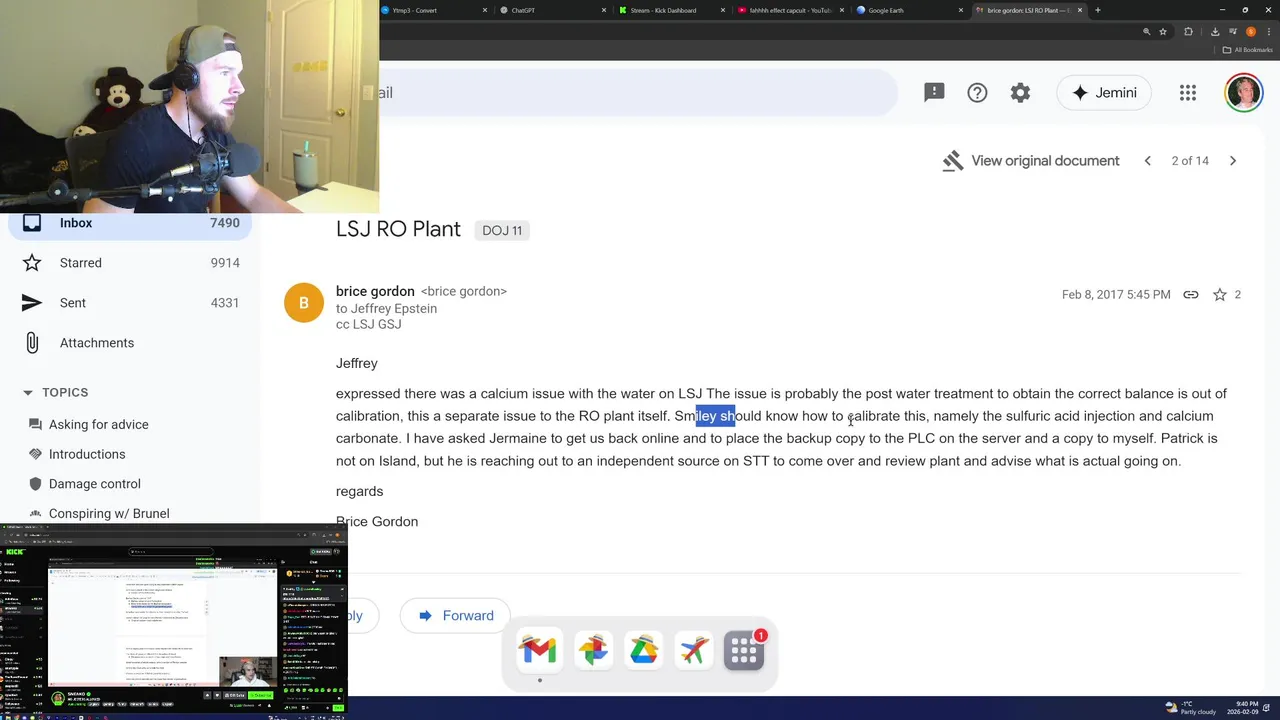
Task: Open the settings gear icon
Action: pos(1020,92)
